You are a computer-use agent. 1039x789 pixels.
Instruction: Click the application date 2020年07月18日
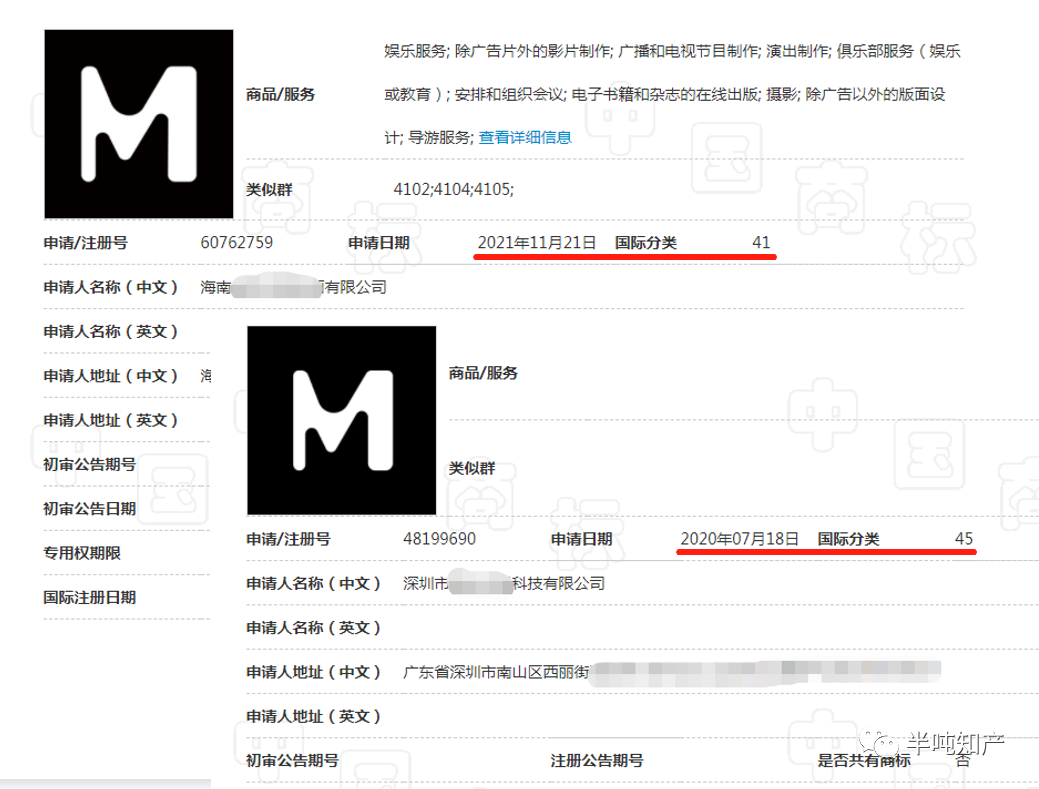739,539
